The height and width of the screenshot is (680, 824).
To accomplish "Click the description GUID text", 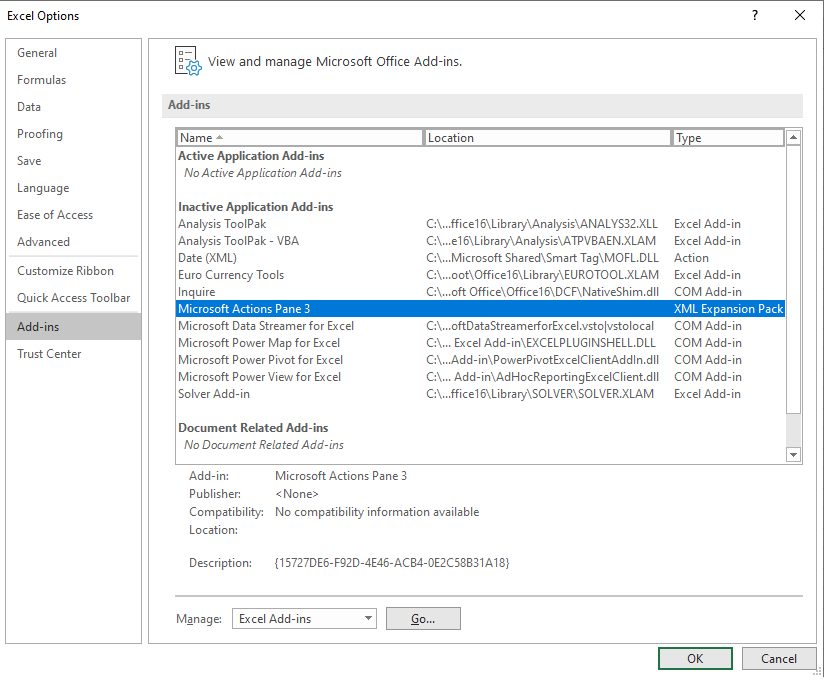I will point(392,563).
